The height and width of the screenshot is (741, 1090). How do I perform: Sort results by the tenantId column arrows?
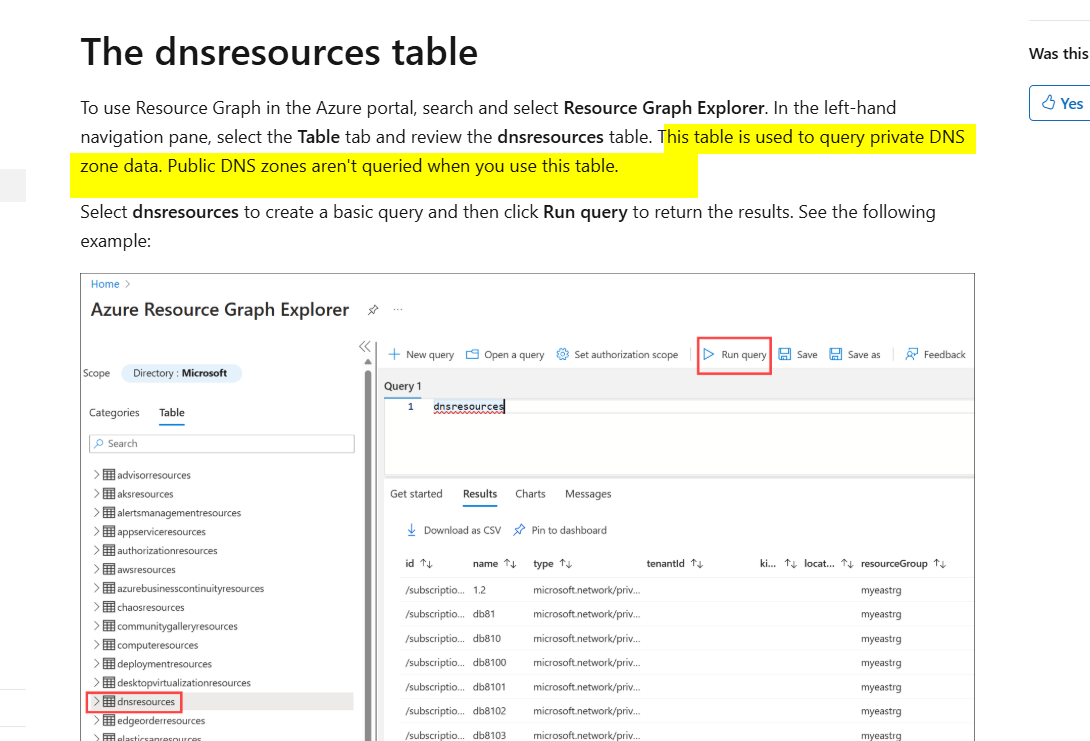[697, 564]
